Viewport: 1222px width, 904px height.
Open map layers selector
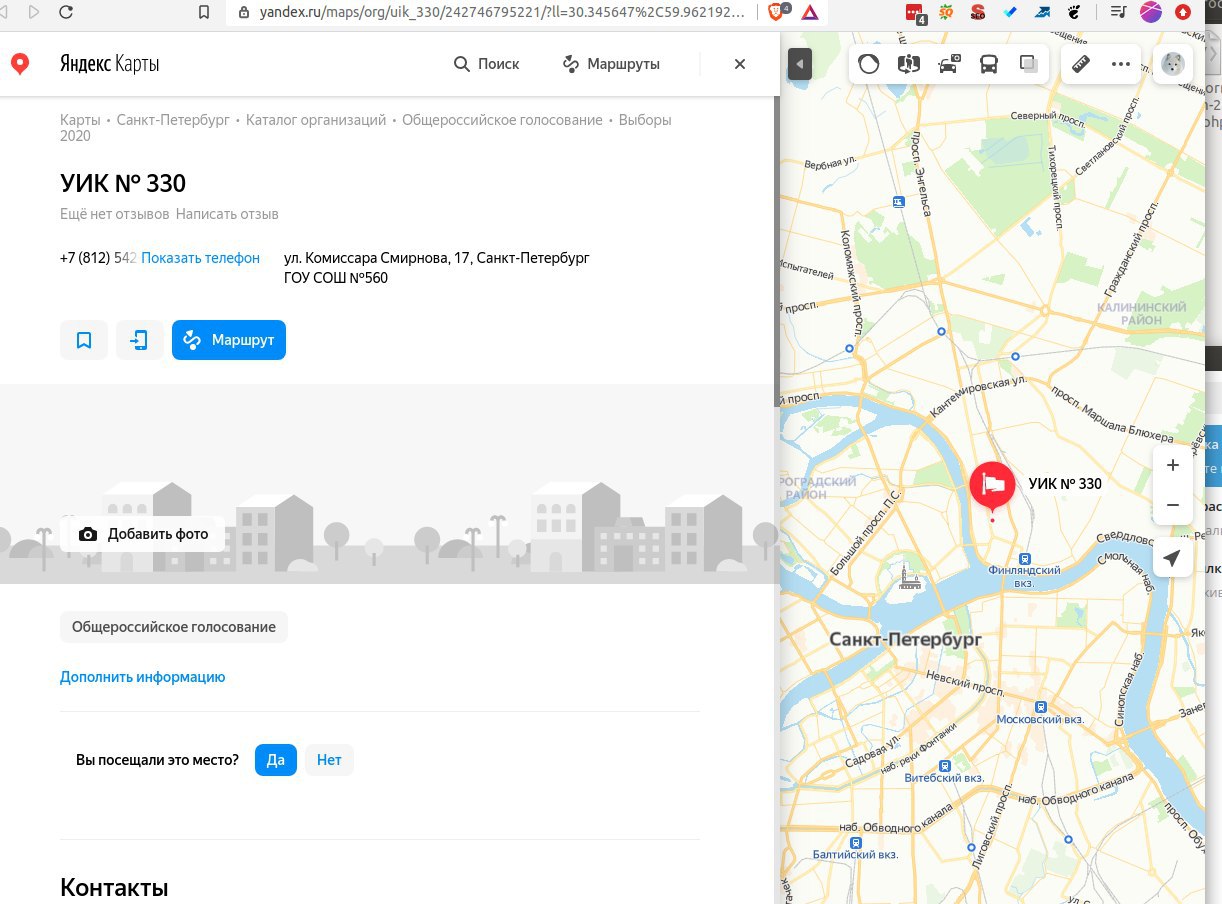1027,64
